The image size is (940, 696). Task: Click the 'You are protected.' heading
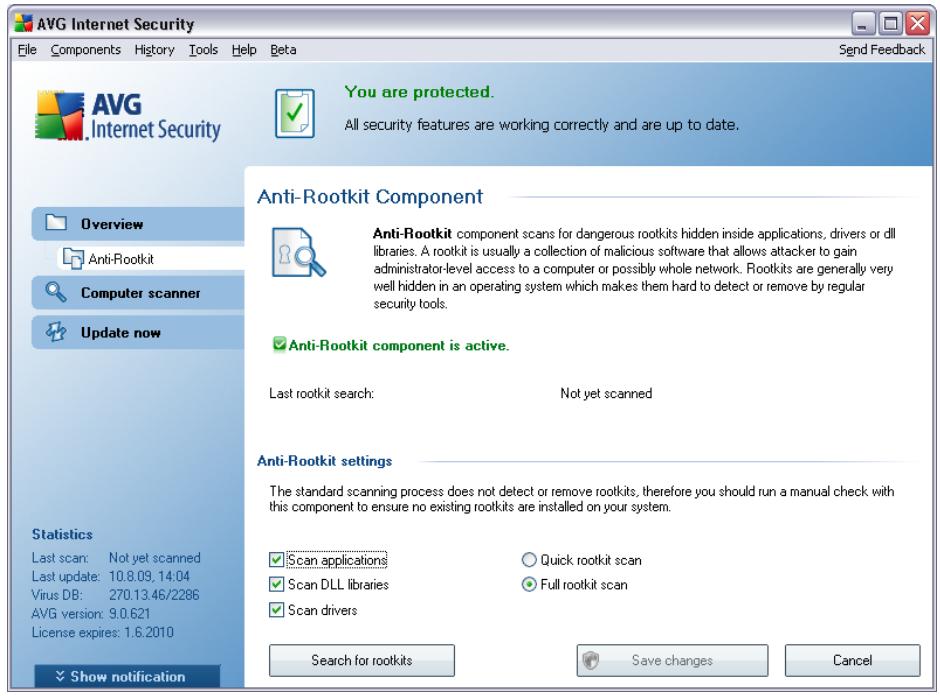coord(419,92)
